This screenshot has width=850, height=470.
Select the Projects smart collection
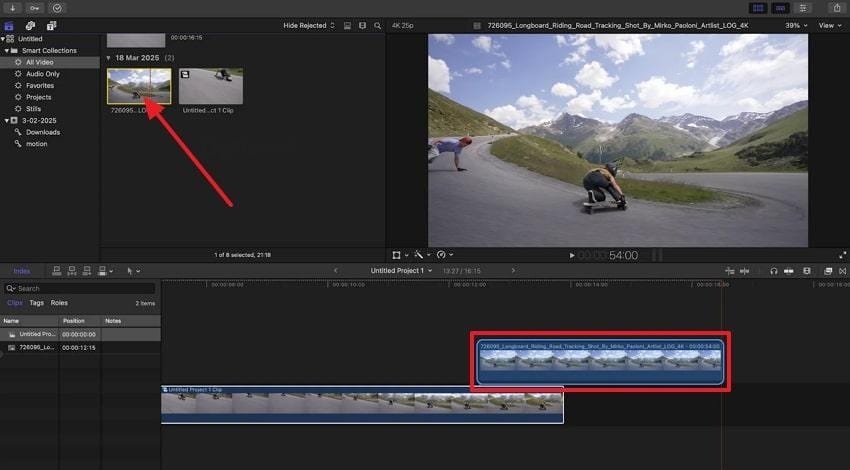(x=38, y=97)
